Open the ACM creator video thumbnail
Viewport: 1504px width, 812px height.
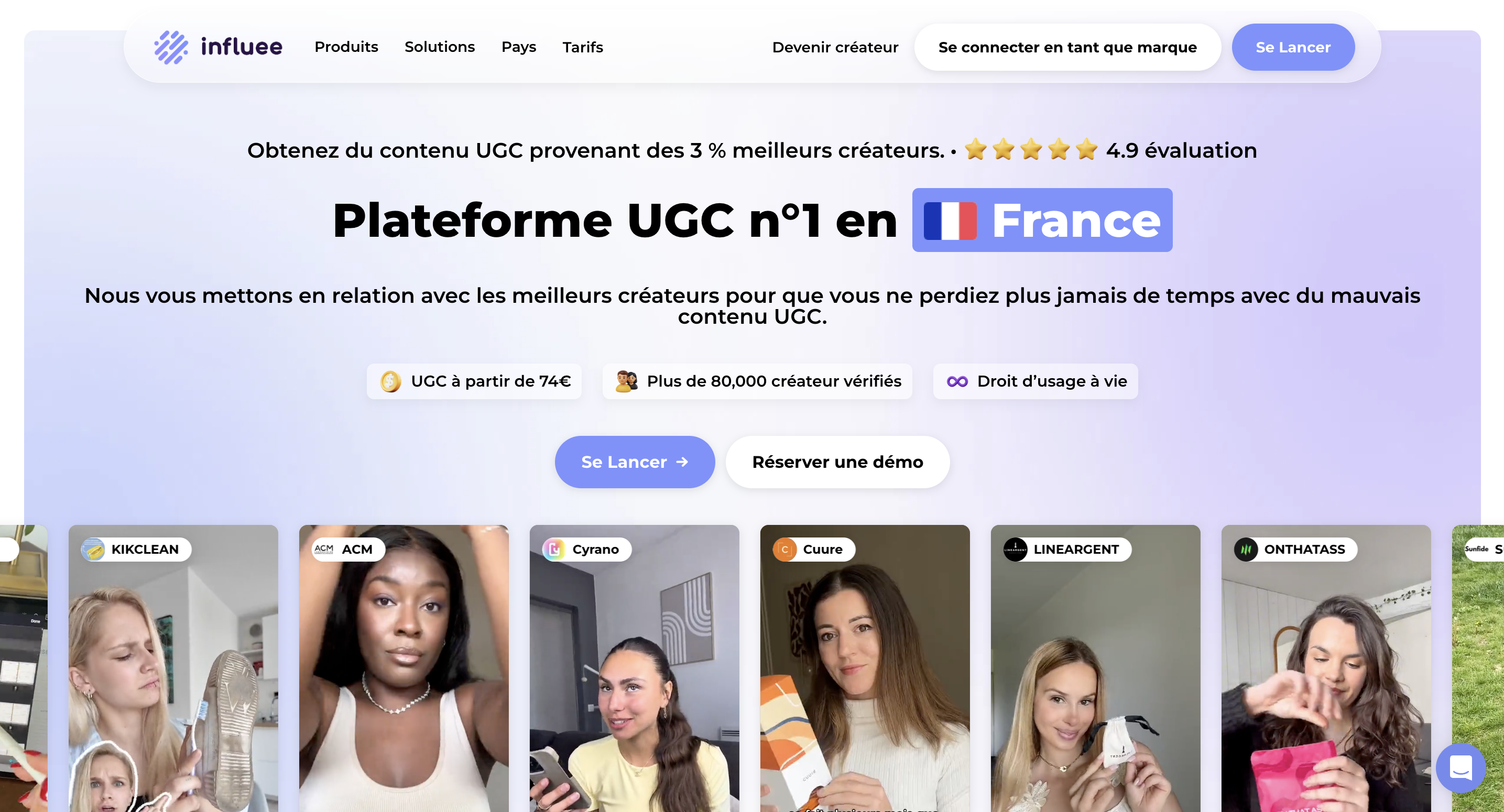pyautogui.click(x=404, y=668)
